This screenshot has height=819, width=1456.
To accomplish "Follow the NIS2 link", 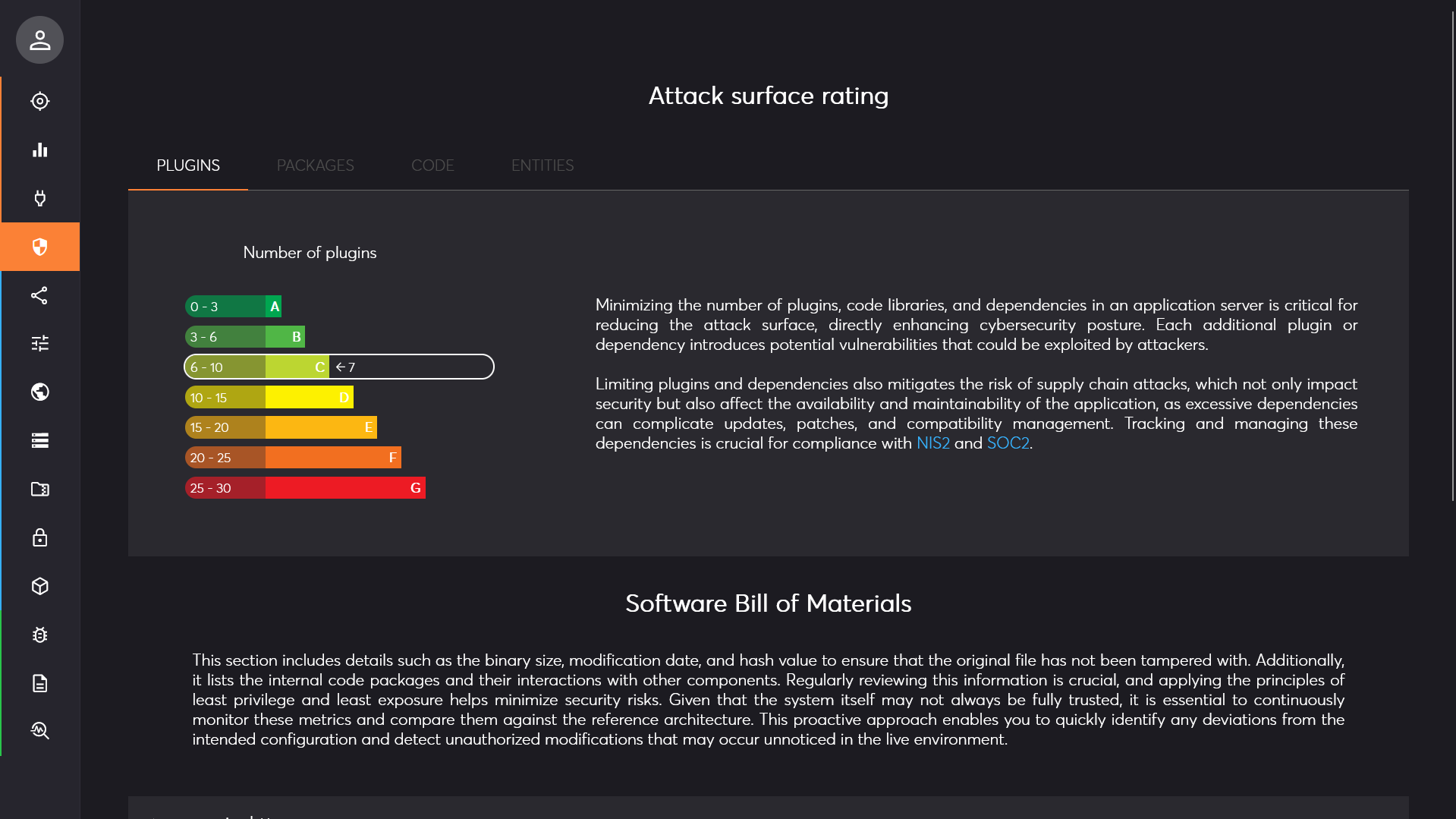I will click(x=932, y=443).
